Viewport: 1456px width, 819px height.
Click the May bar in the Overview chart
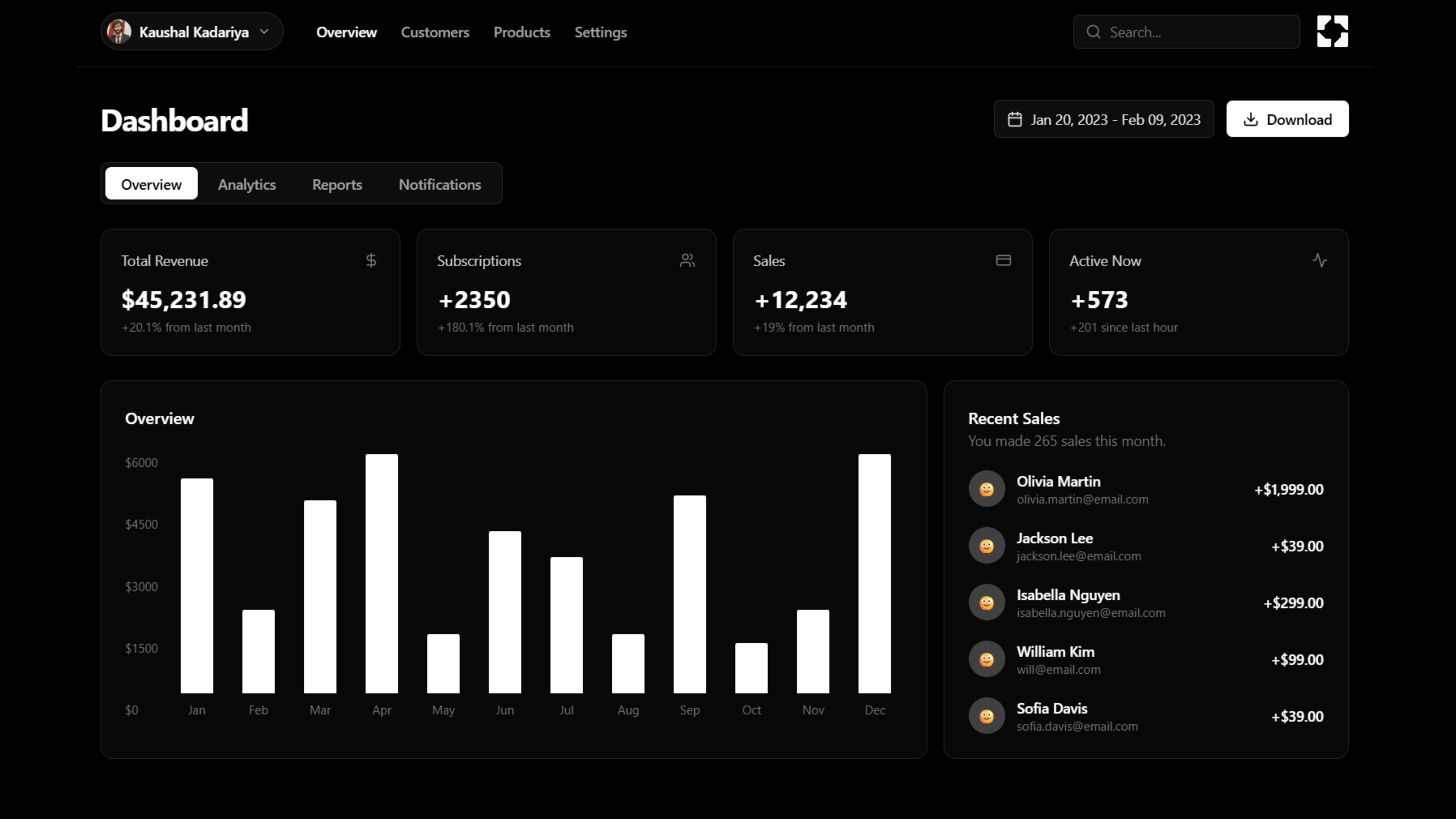(443, 663)
